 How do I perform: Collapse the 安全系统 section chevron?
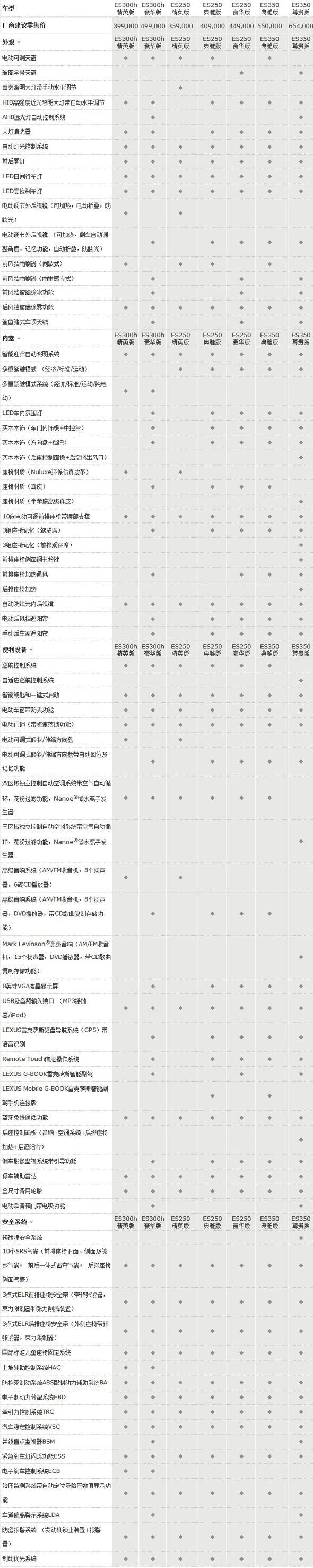31,1222
